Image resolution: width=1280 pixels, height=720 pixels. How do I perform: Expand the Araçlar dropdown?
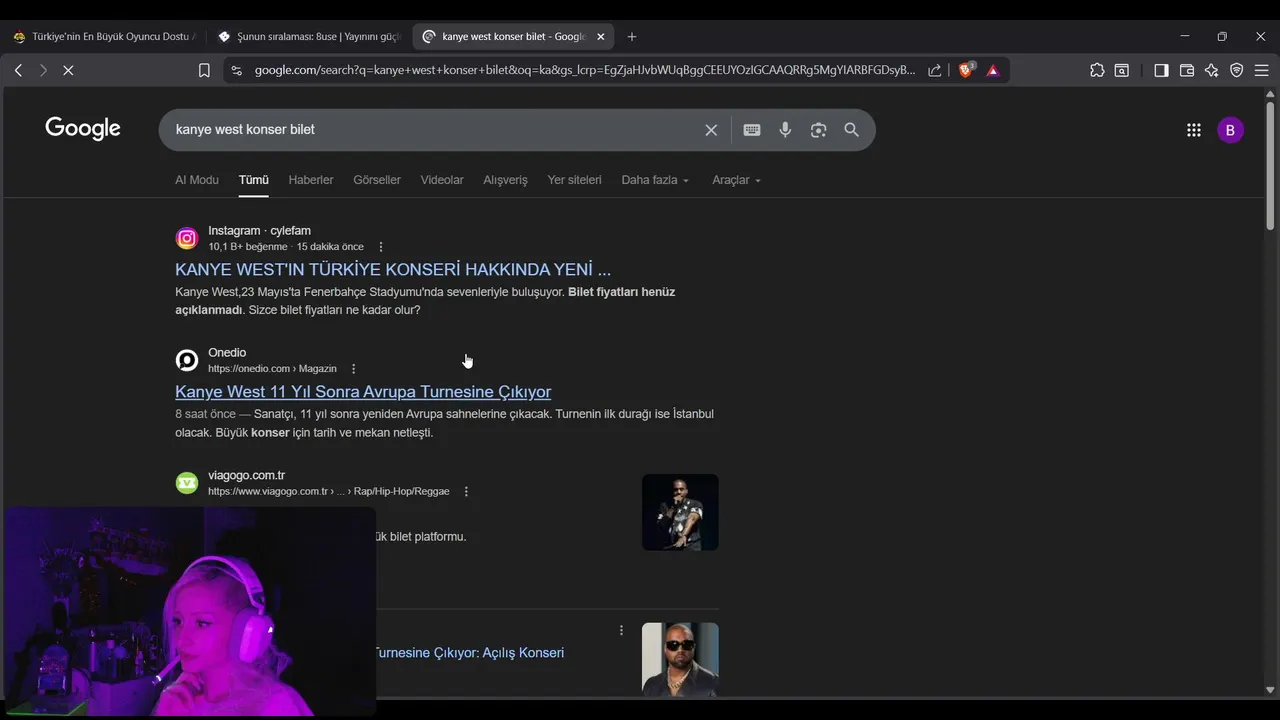[736, 180]
